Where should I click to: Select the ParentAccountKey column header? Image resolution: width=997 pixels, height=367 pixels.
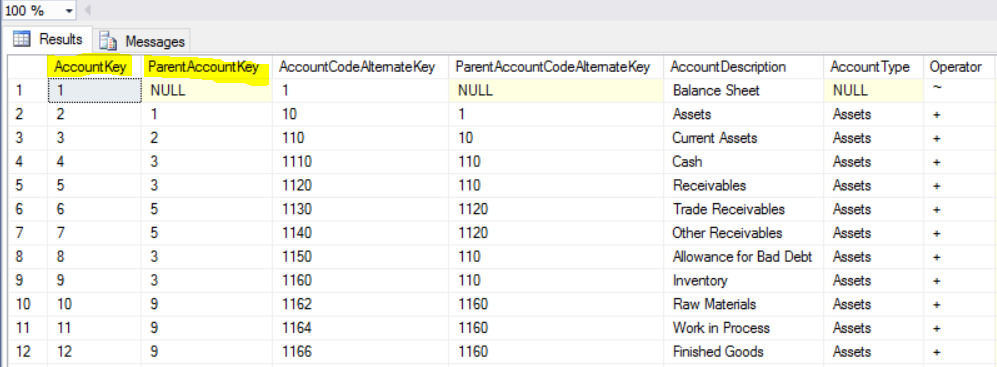point(207,67)
